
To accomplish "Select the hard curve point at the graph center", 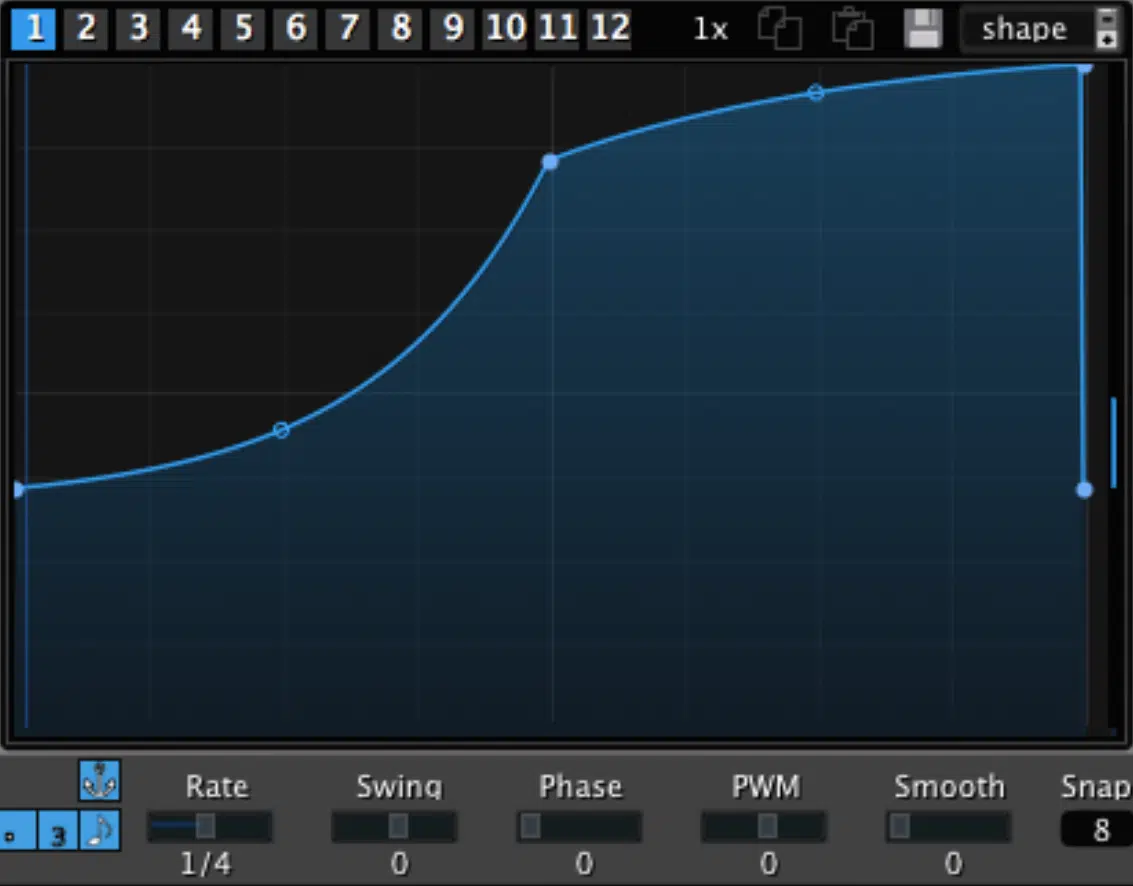I will tap(551, 162).
